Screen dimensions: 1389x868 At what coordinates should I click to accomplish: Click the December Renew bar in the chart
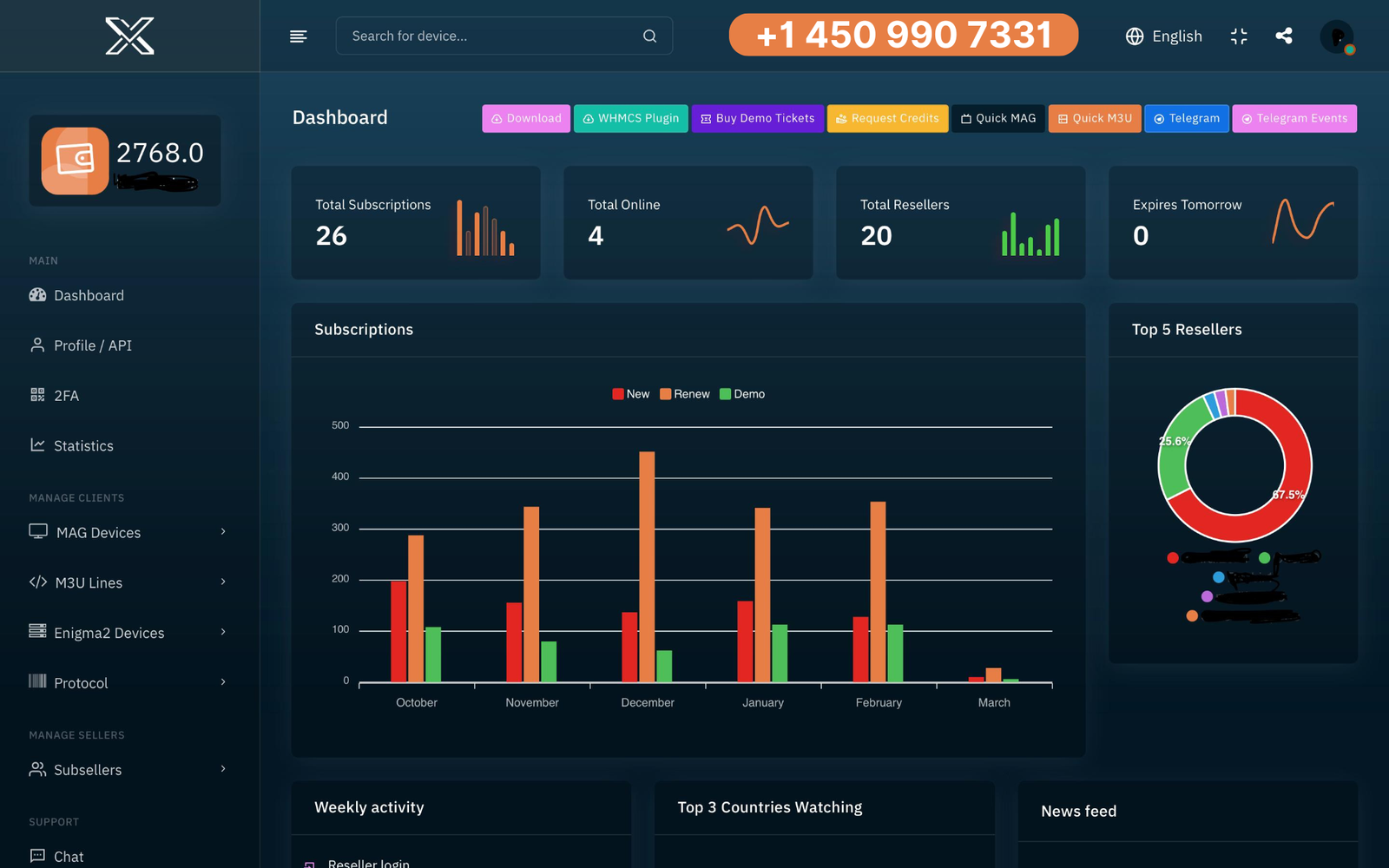647,567
